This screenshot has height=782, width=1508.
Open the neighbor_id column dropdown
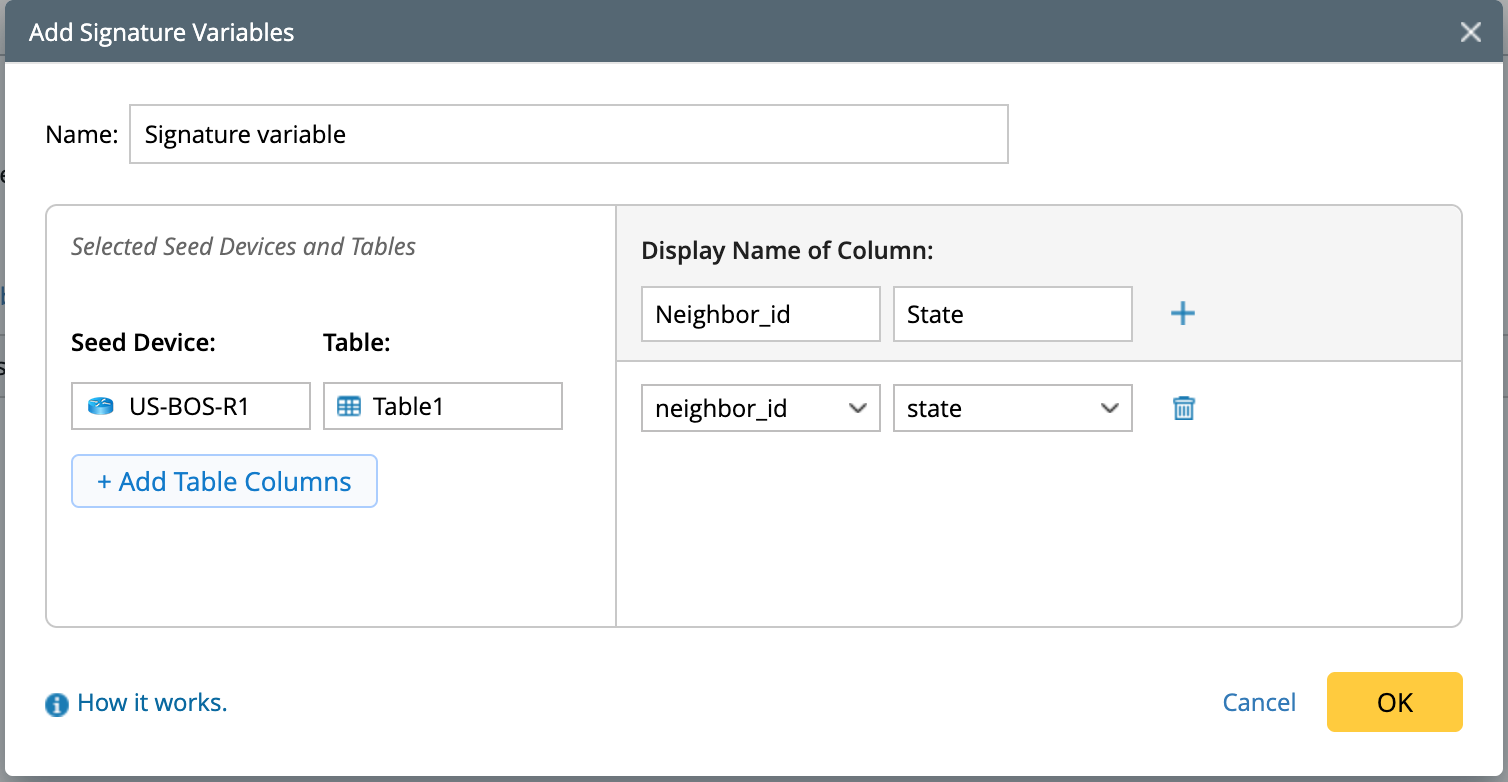pos(760,408)
